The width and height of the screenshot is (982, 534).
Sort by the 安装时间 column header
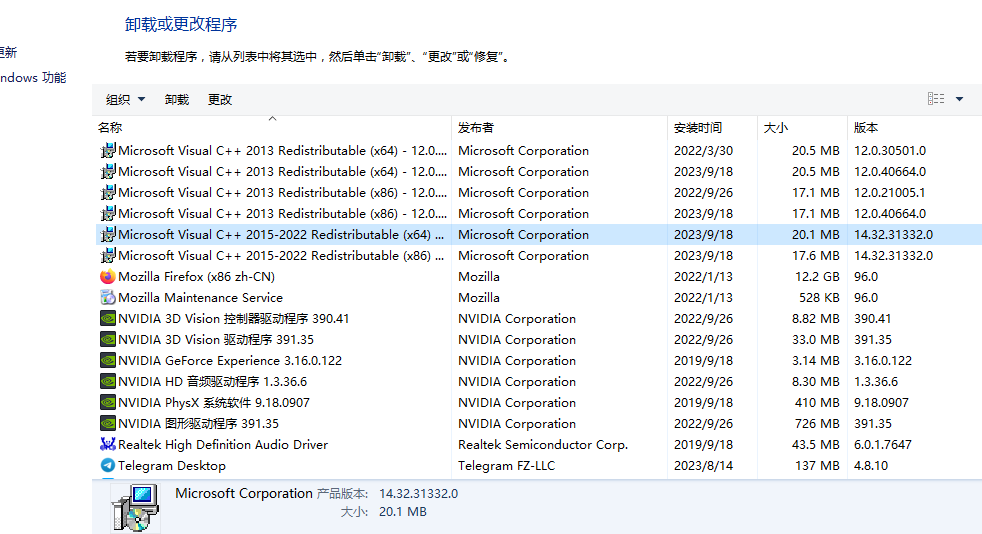712,127
